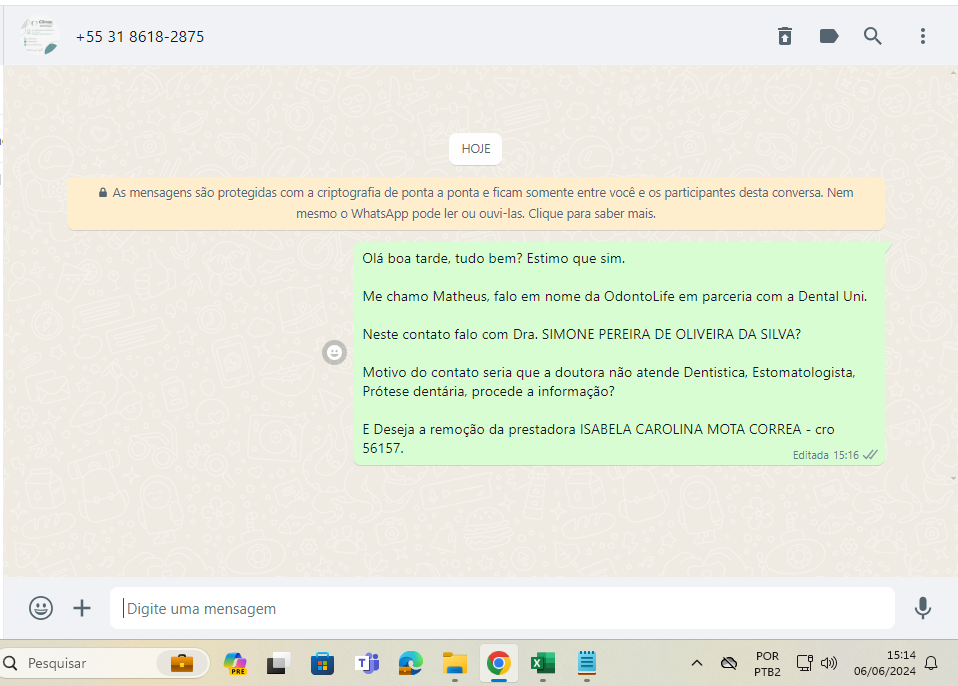Open the three-dot chat menu
The width and height of the screenshot is (958, 686).
(x=923, y=36)
